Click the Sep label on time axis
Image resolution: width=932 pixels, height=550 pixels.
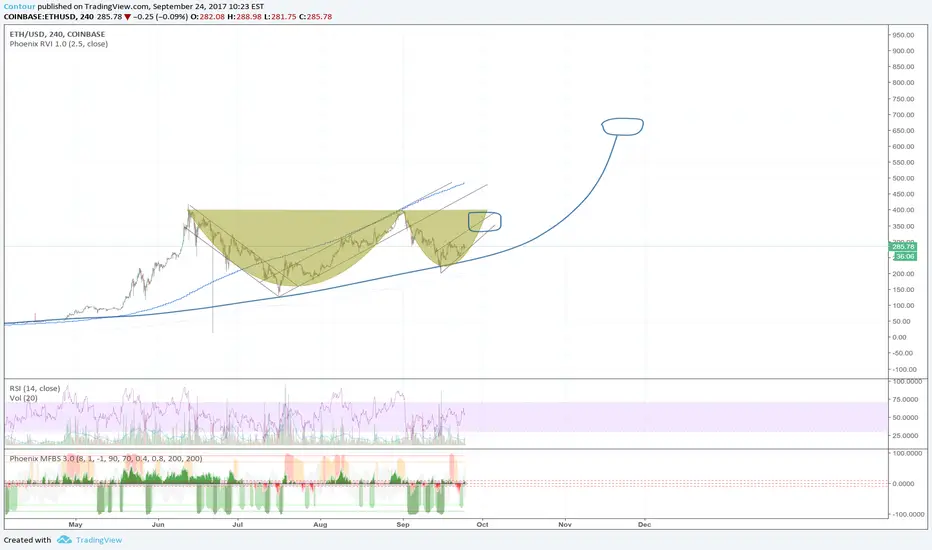click(403, 524)
